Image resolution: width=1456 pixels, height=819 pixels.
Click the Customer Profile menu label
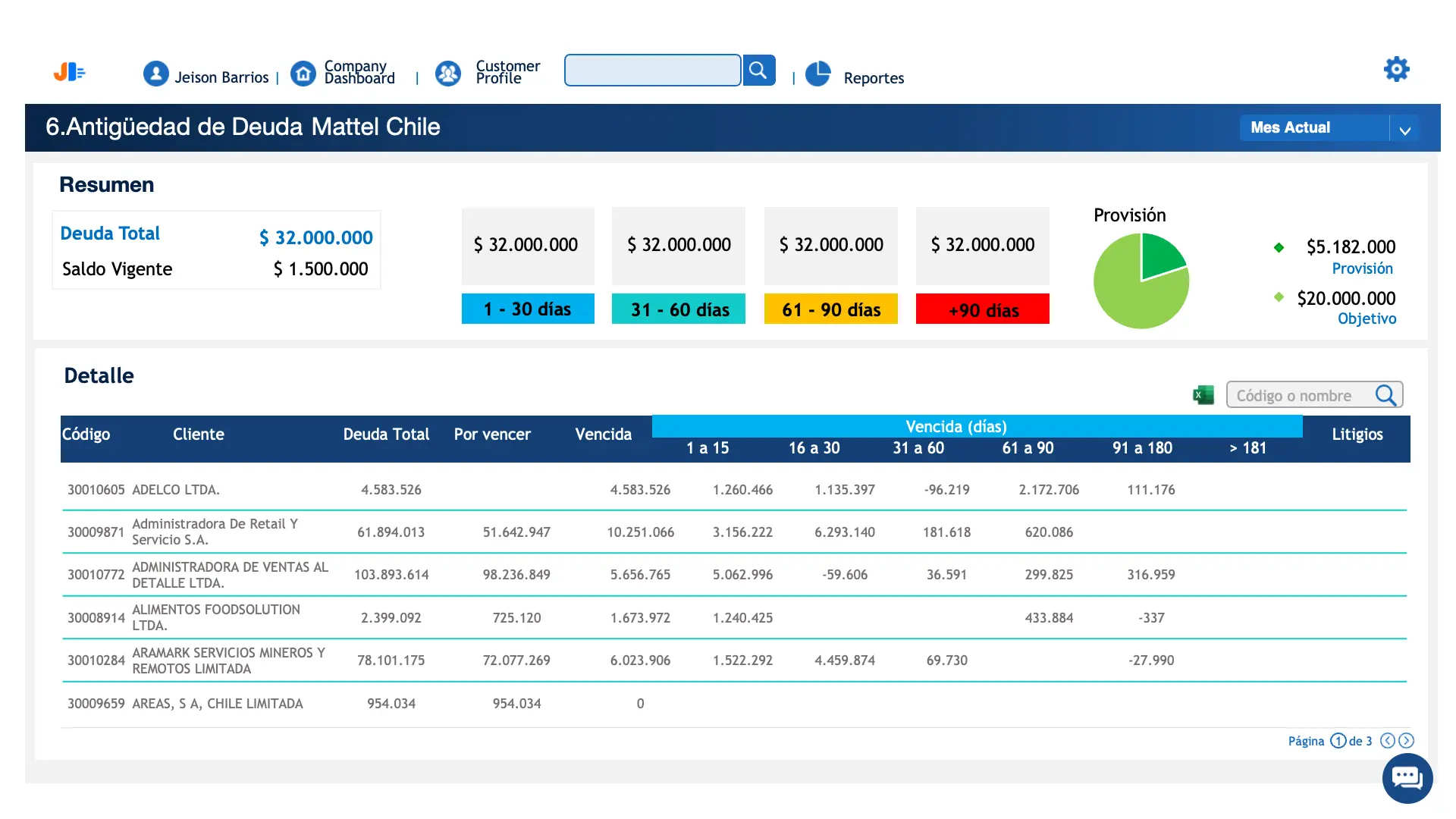[x=507, y=72]
